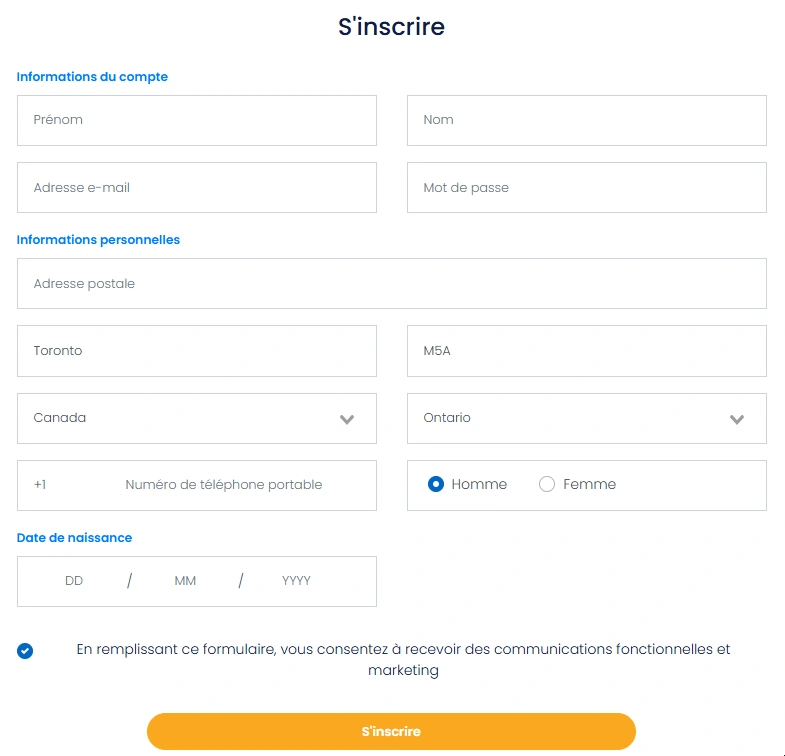Focus the Prénom input field
This screenshot has height=756, width=785.
point(197,121)
